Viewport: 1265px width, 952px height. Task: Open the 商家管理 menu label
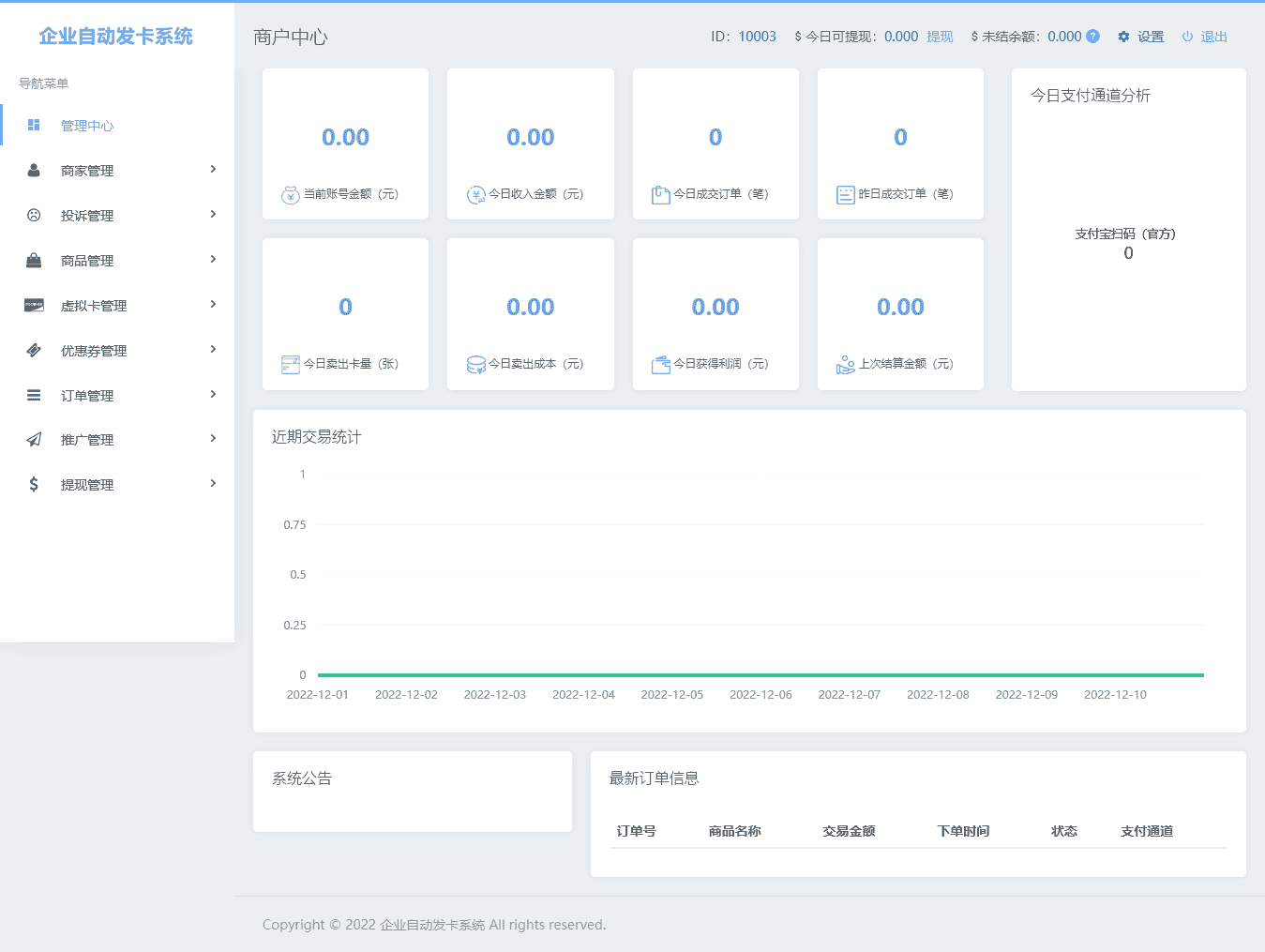coord(87,171)
